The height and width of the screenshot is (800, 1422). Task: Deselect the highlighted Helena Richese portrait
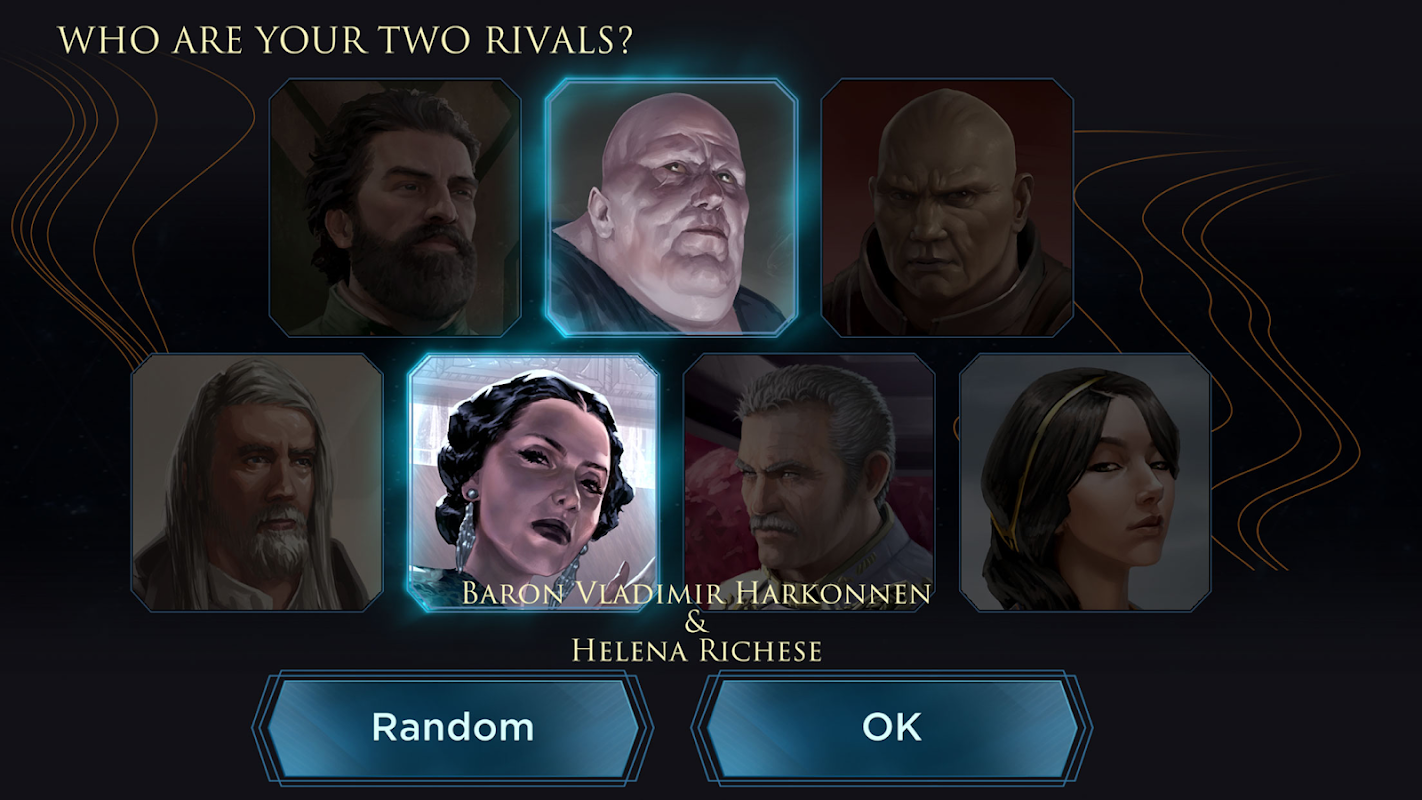(534, 482)
